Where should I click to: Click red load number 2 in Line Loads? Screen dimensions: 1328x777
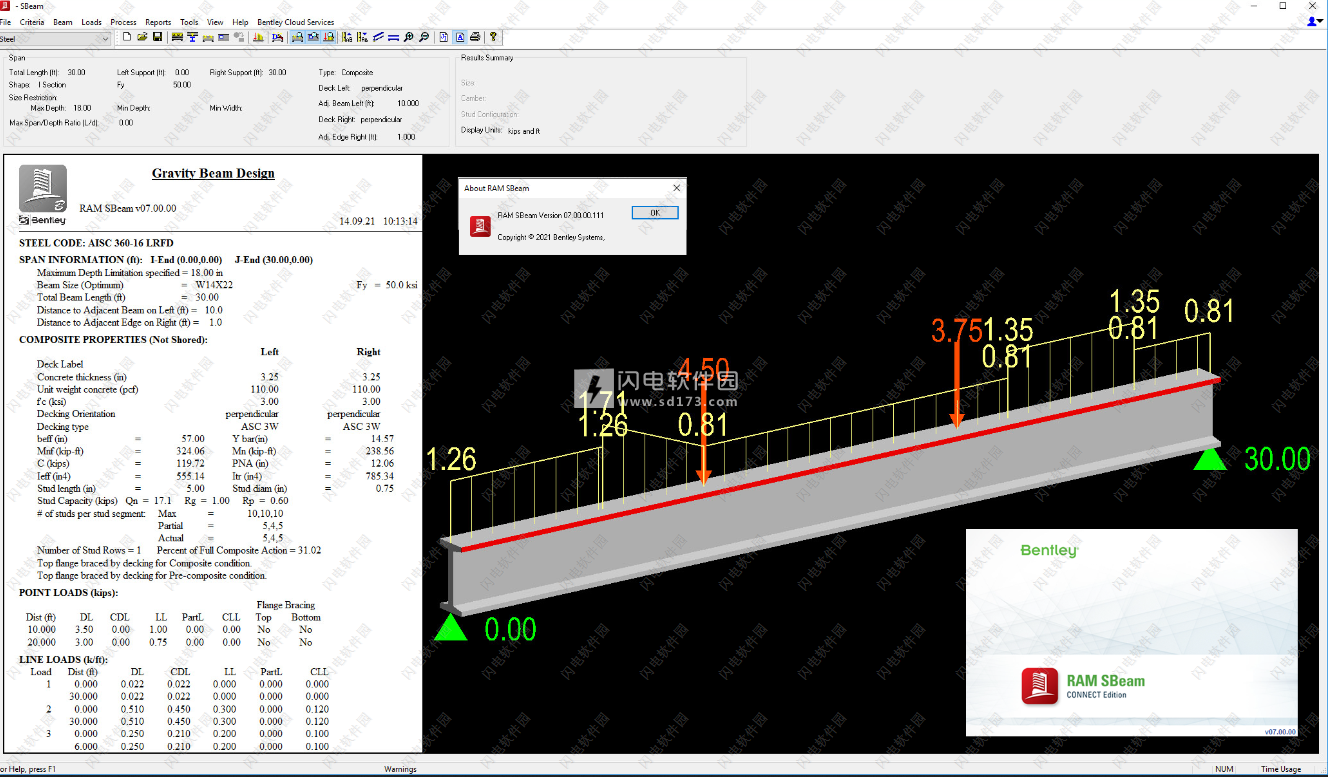tap(47, 709)
